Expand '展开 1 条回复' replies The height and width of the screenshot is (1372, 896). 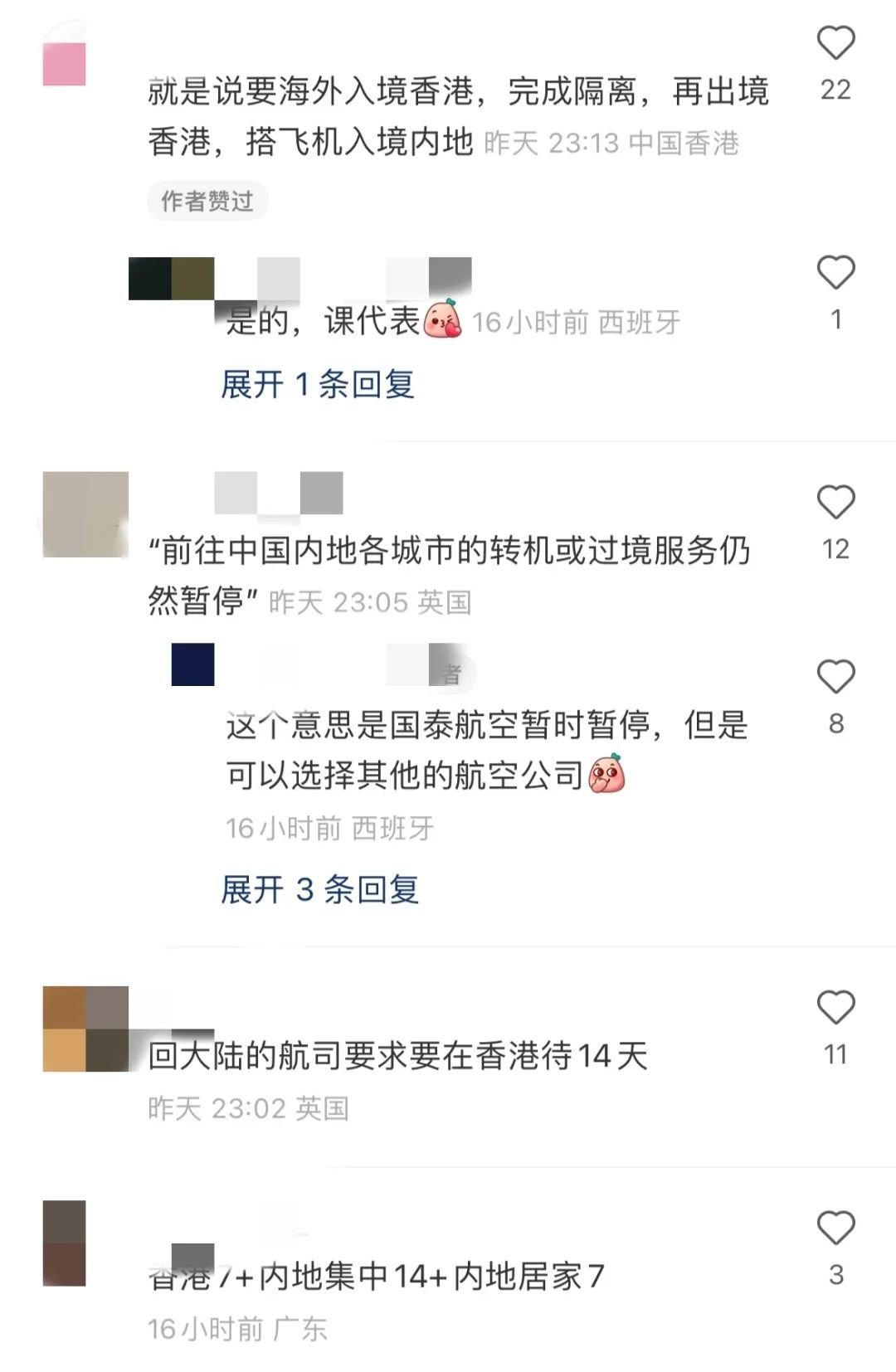click(x=318, y=384)
